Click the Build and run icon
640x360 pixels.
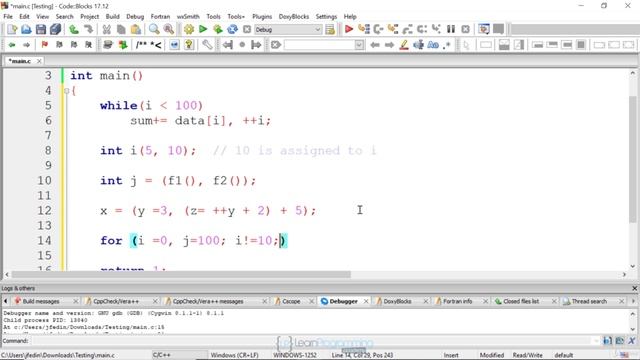tap(218, 29)
